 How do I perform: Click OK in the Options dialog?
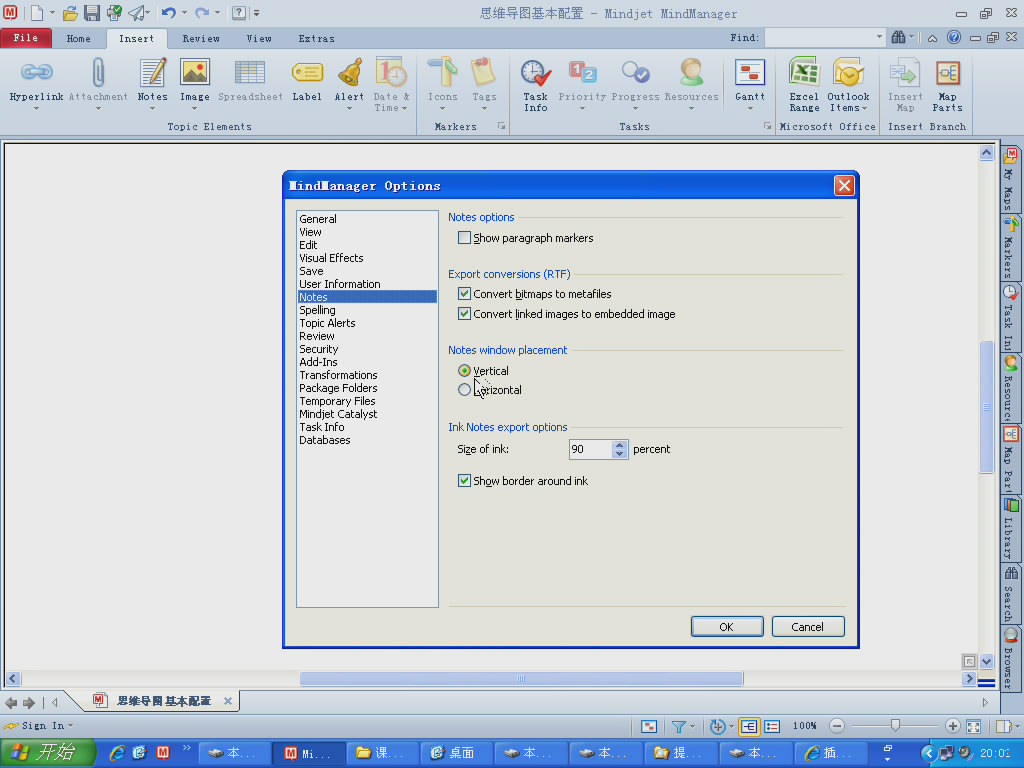point(727,626)
